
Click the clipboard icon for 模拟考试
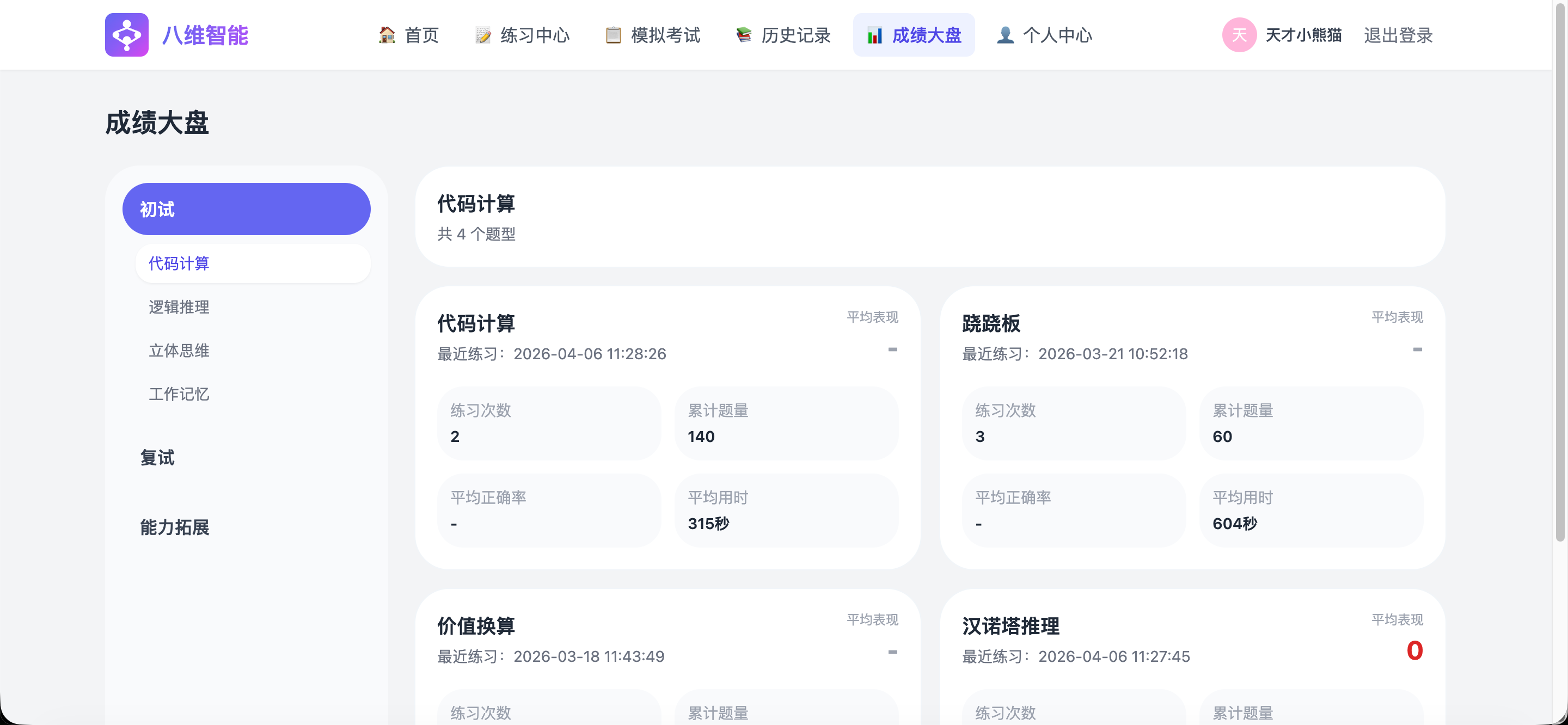(613, 35)
